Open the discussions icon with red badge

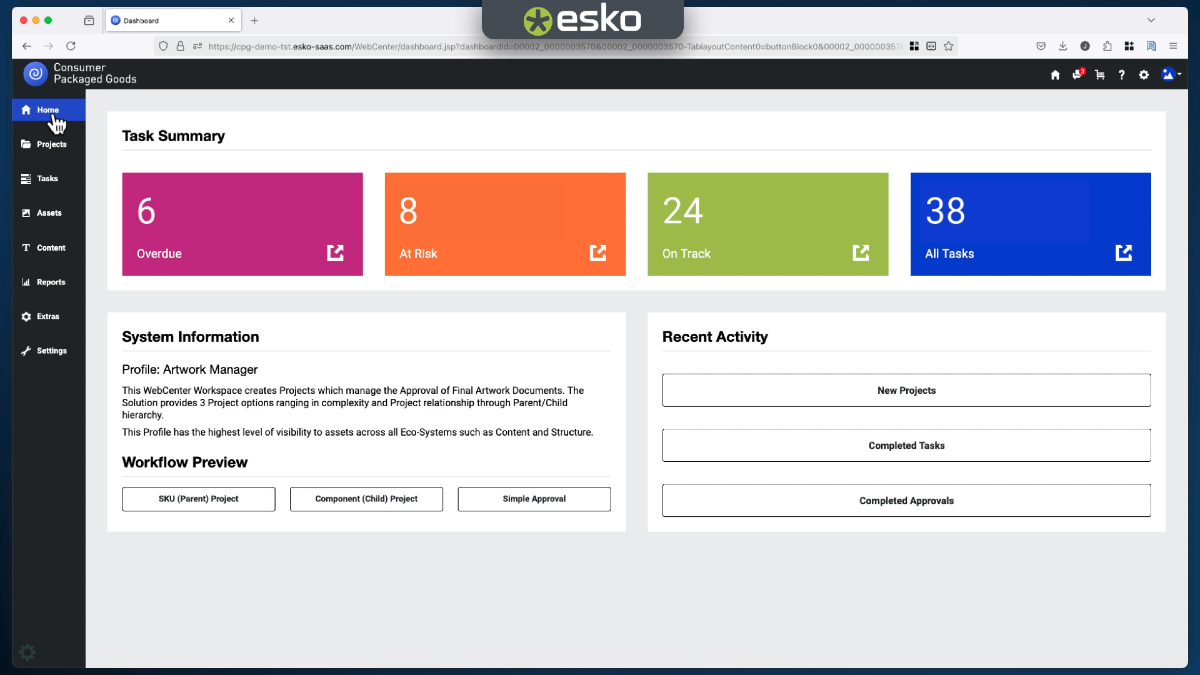[x=1077, y=74]
